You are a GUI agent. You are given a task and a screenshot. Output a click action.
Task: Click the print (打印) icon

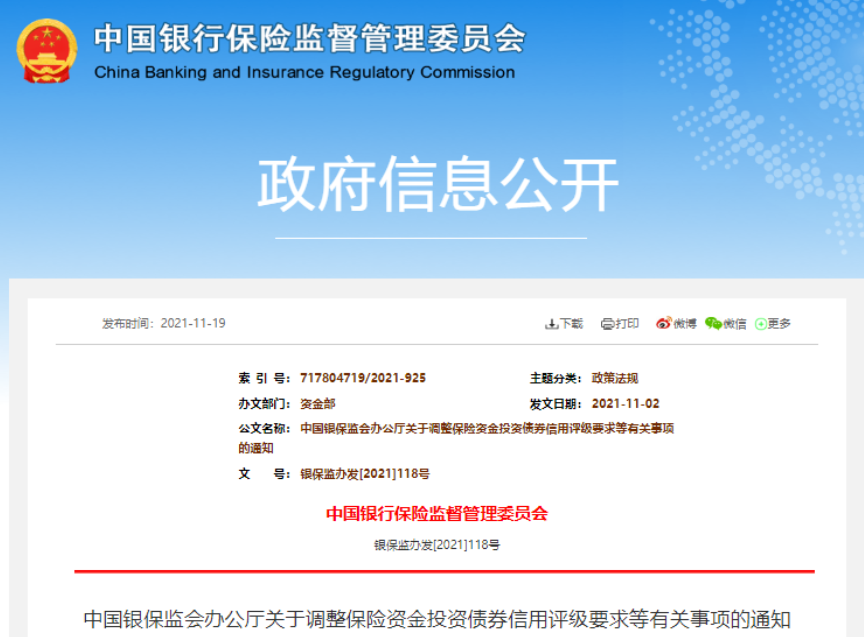click(608, 324)
